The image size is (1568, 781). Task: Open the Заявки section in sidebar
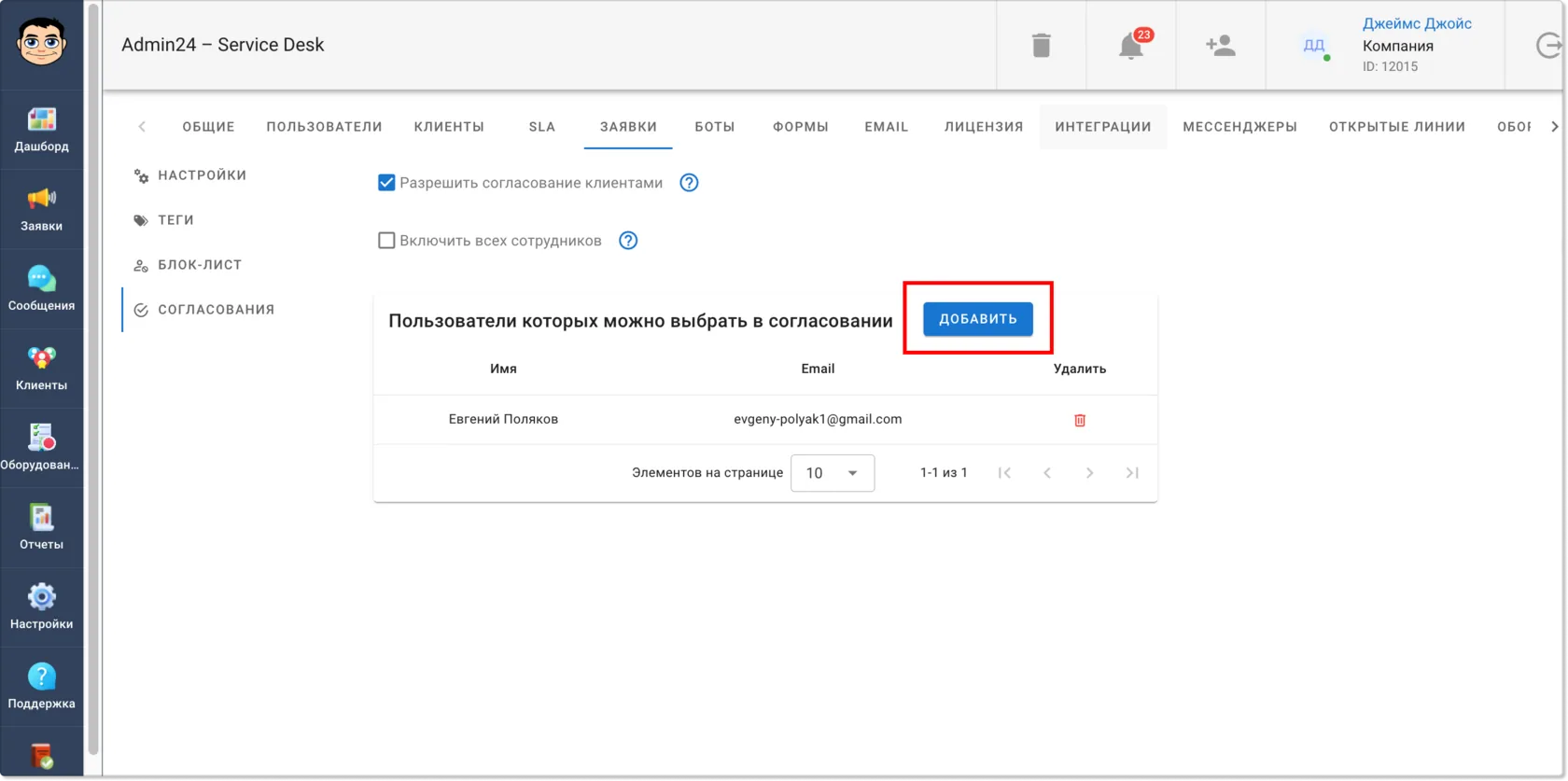[x=41, y=210]
